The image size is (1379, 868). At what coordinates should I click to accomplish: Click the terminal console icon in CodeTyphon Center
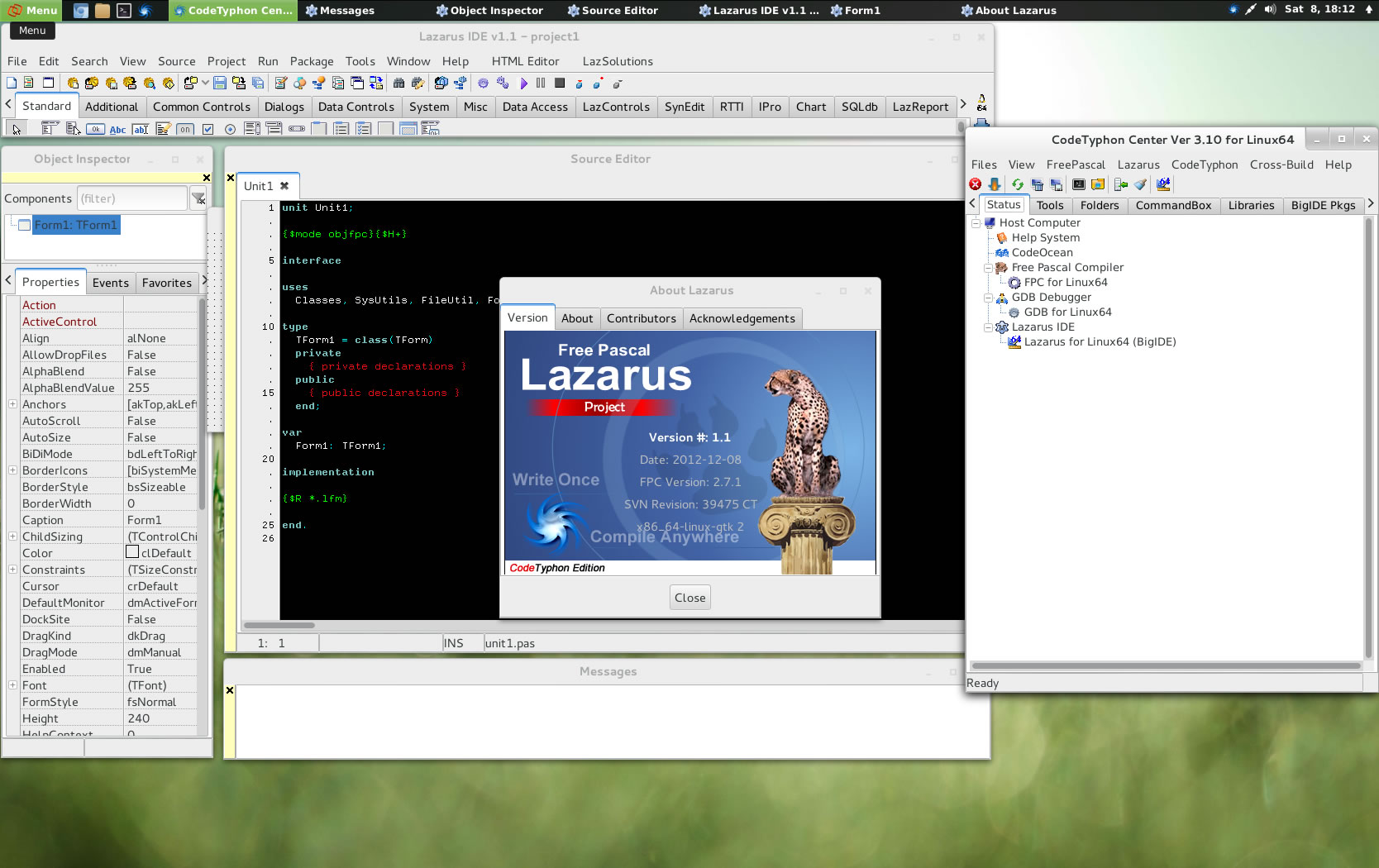coord(1079,184)
